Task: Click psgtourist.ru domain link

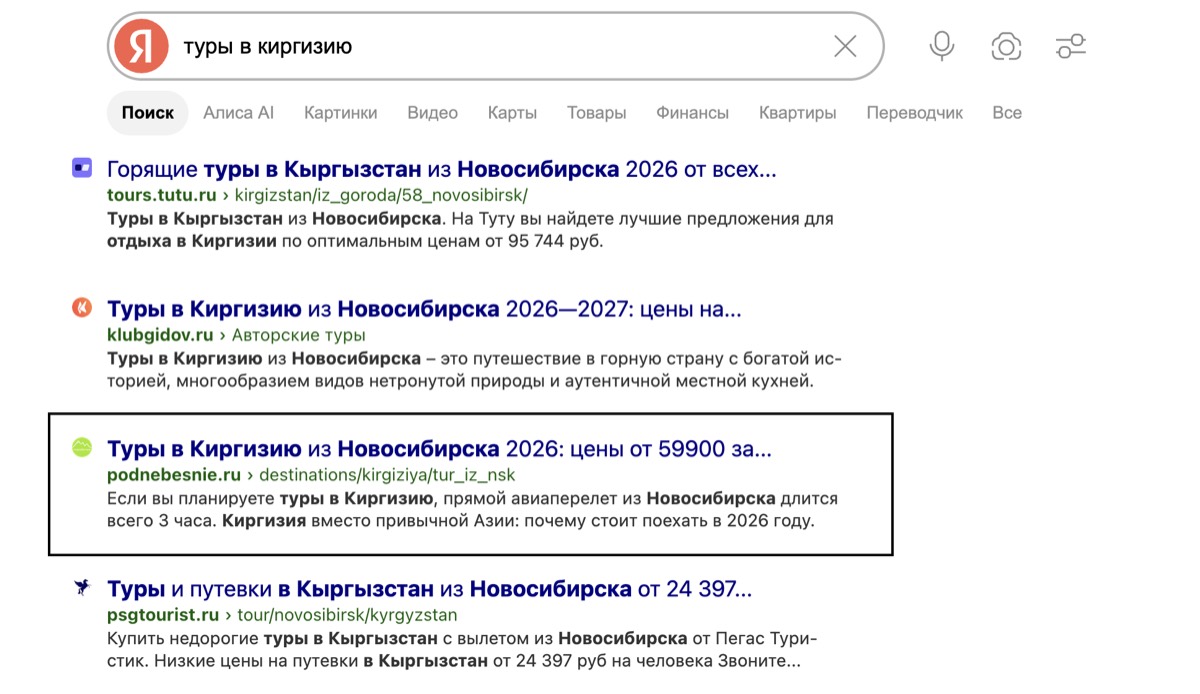Action: (x=163, y=615)
